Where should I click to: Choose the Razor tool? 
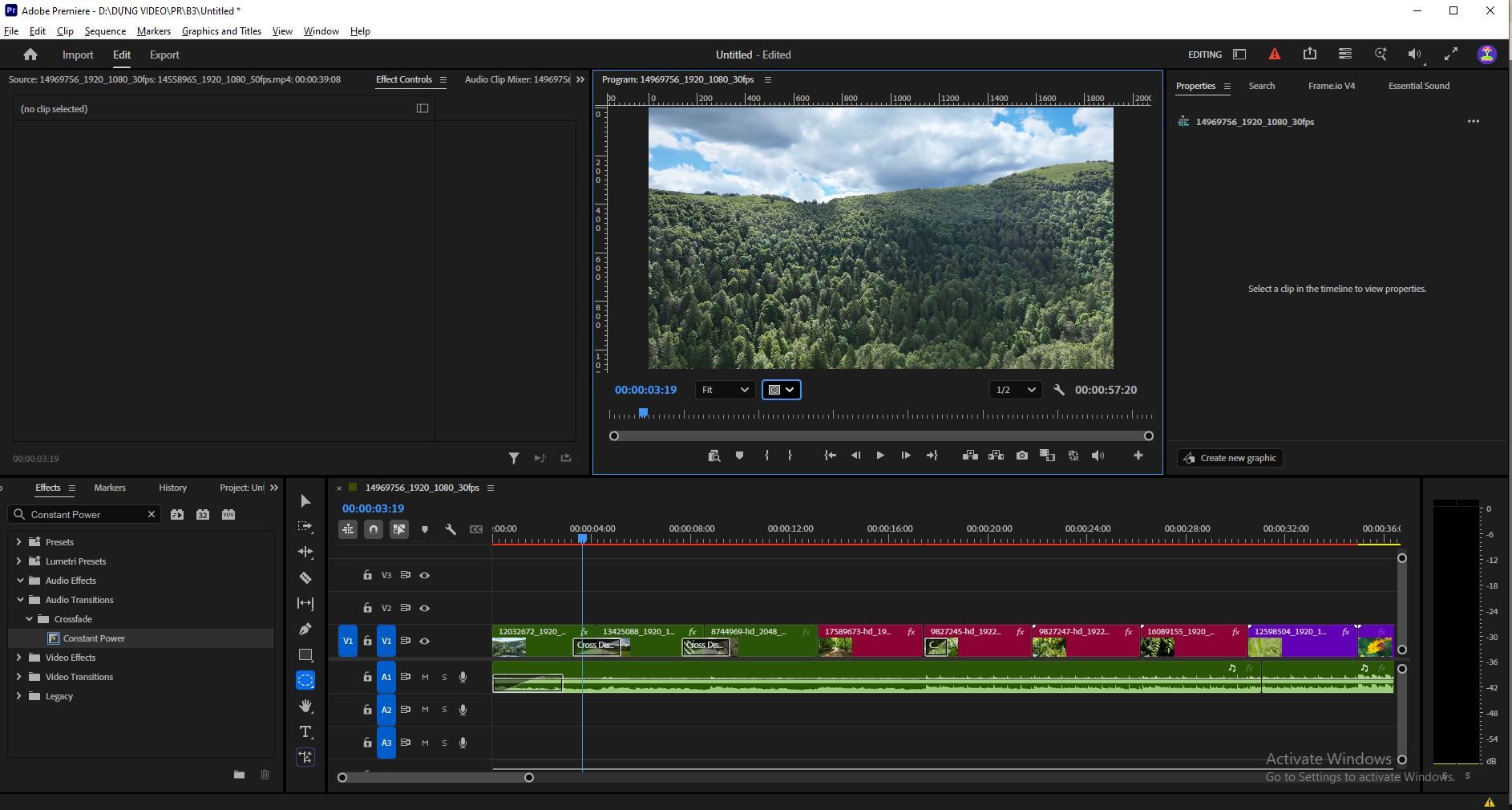coord(305,578)
